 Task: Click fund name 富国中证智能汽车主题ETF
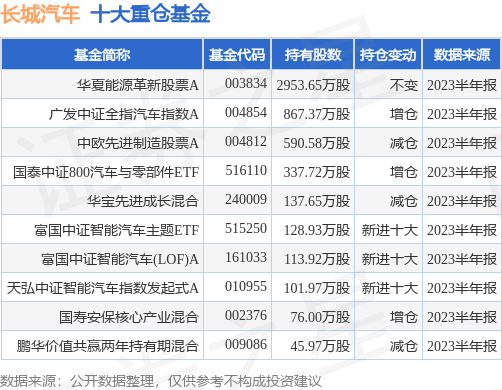click(x=117, y=230)
